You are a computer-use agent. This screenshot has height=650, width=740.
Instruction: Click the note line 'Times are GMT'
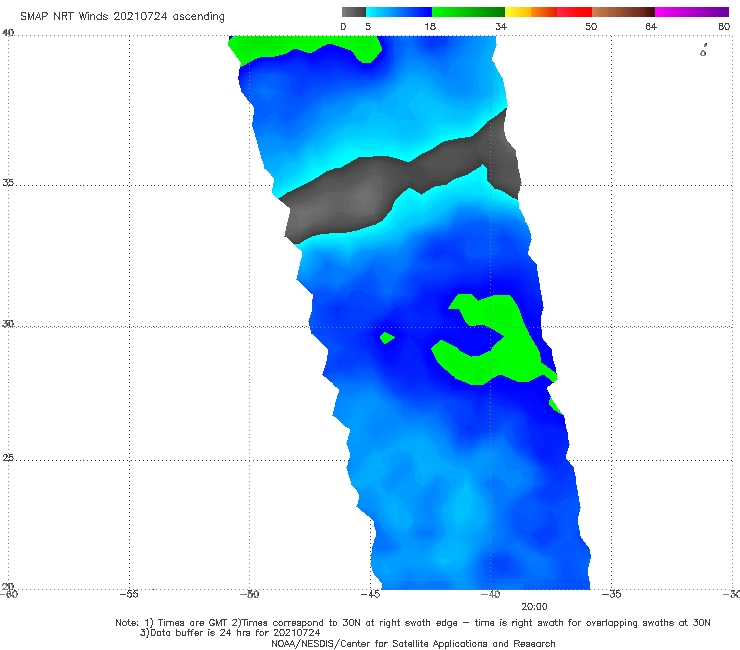coord(193,623)
